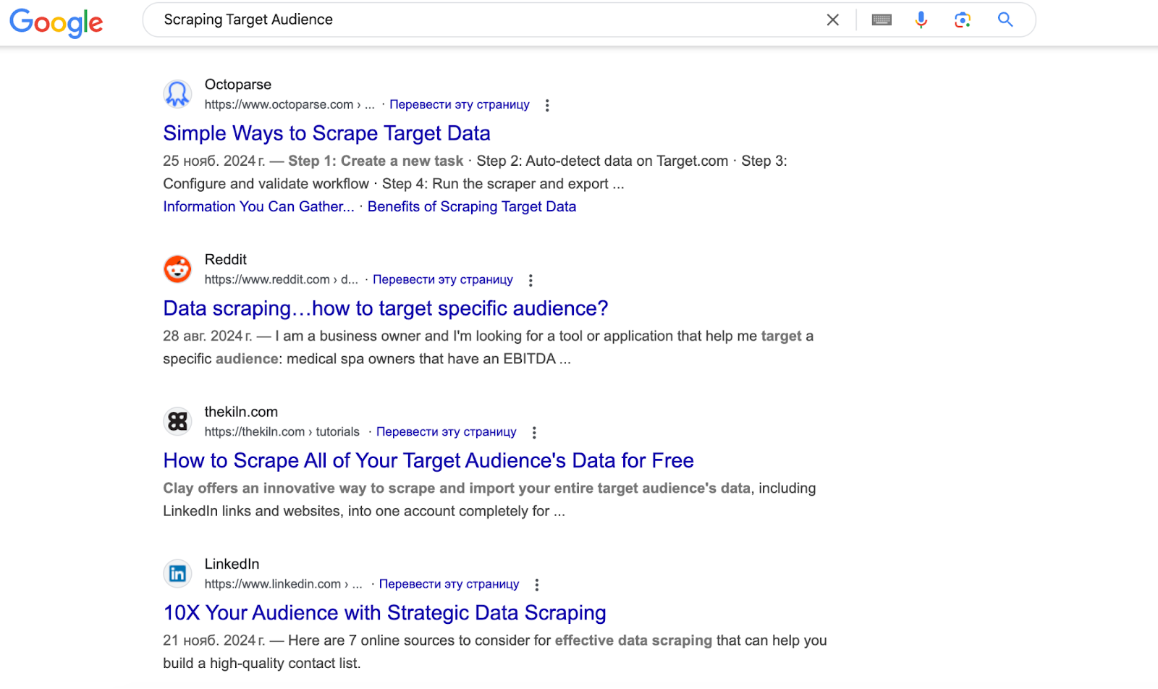Clear the search query with the X
This screenshot has height=689, width=1158.
click(832, 20)
